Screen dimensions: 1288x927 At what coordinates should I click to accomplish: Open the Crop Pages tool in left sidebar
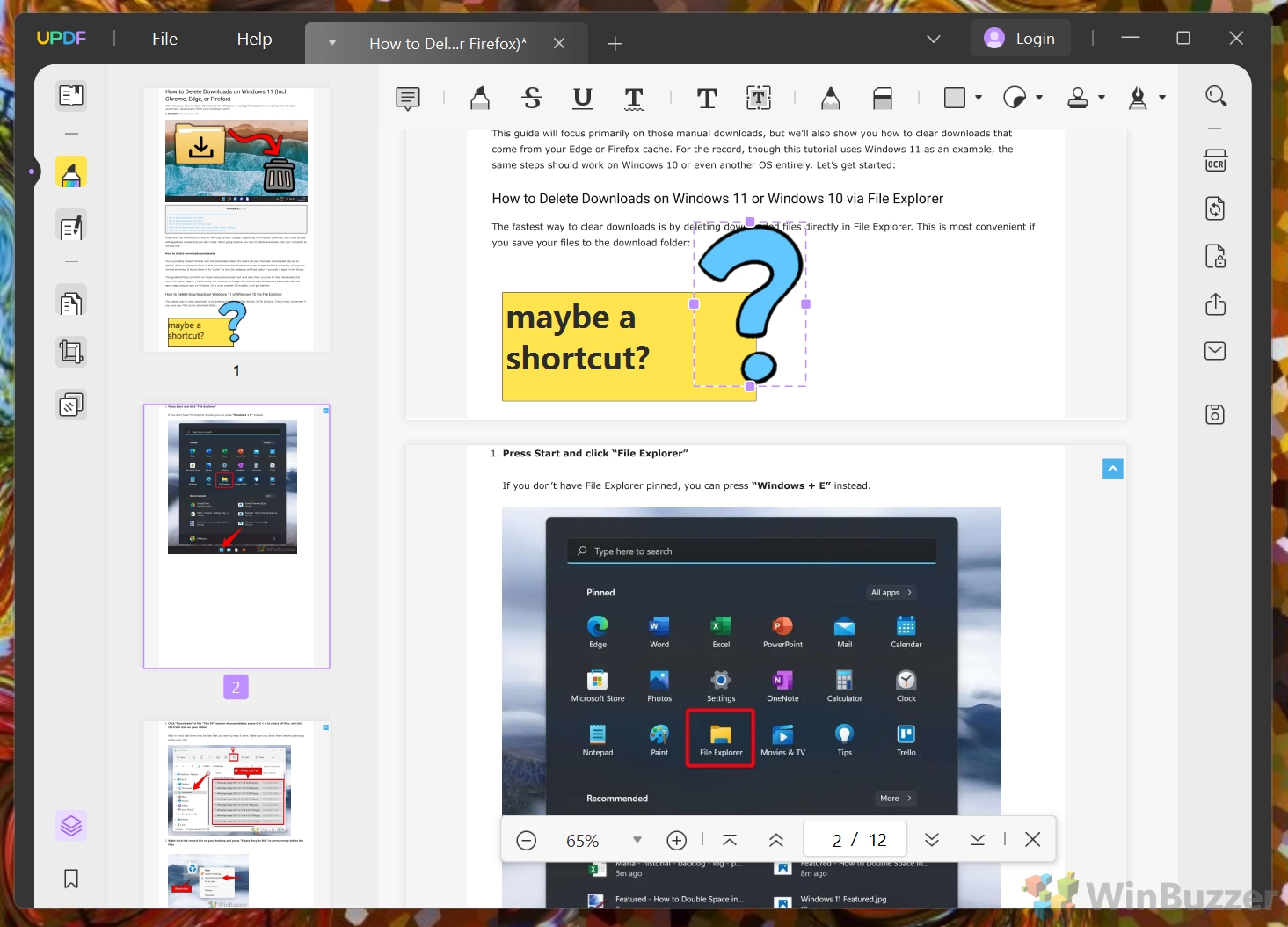coord(71,352)
